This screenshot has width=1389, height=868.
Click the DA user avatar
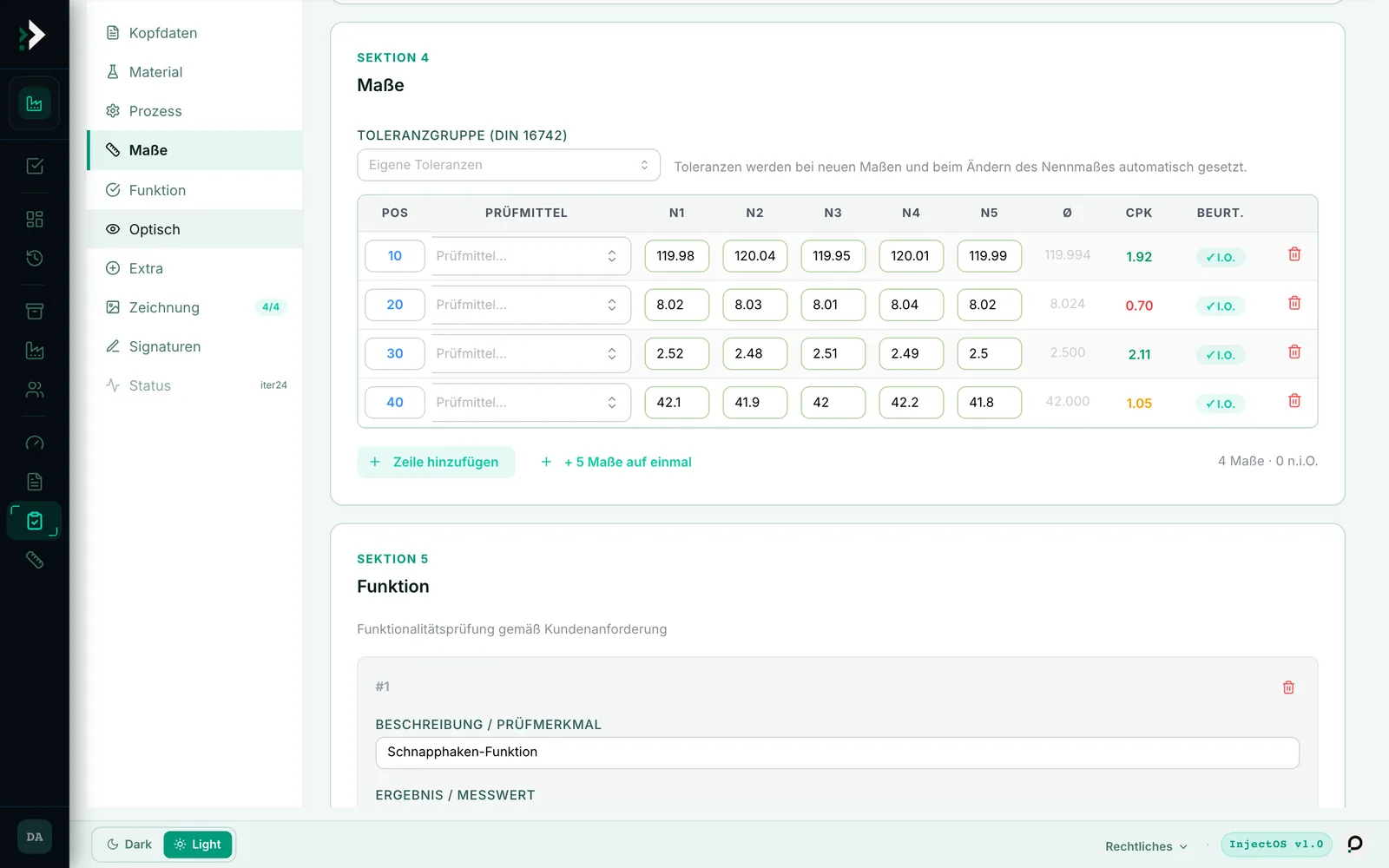(x=35, y=837)
